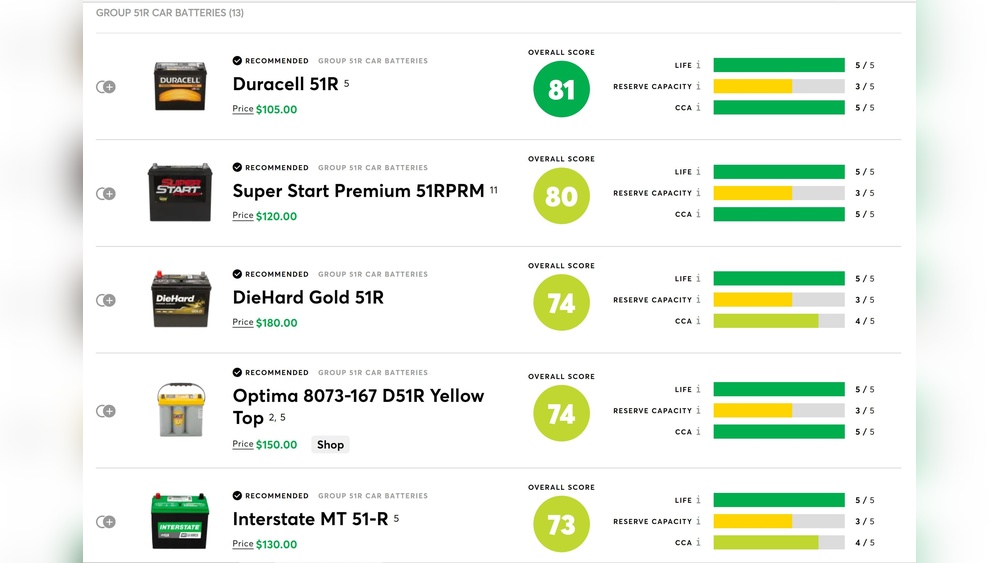This screenshot has width=1000, height=563.
Task: Enable compare toggle for DieHard Gold 51R
Action: tap(106, 300)
